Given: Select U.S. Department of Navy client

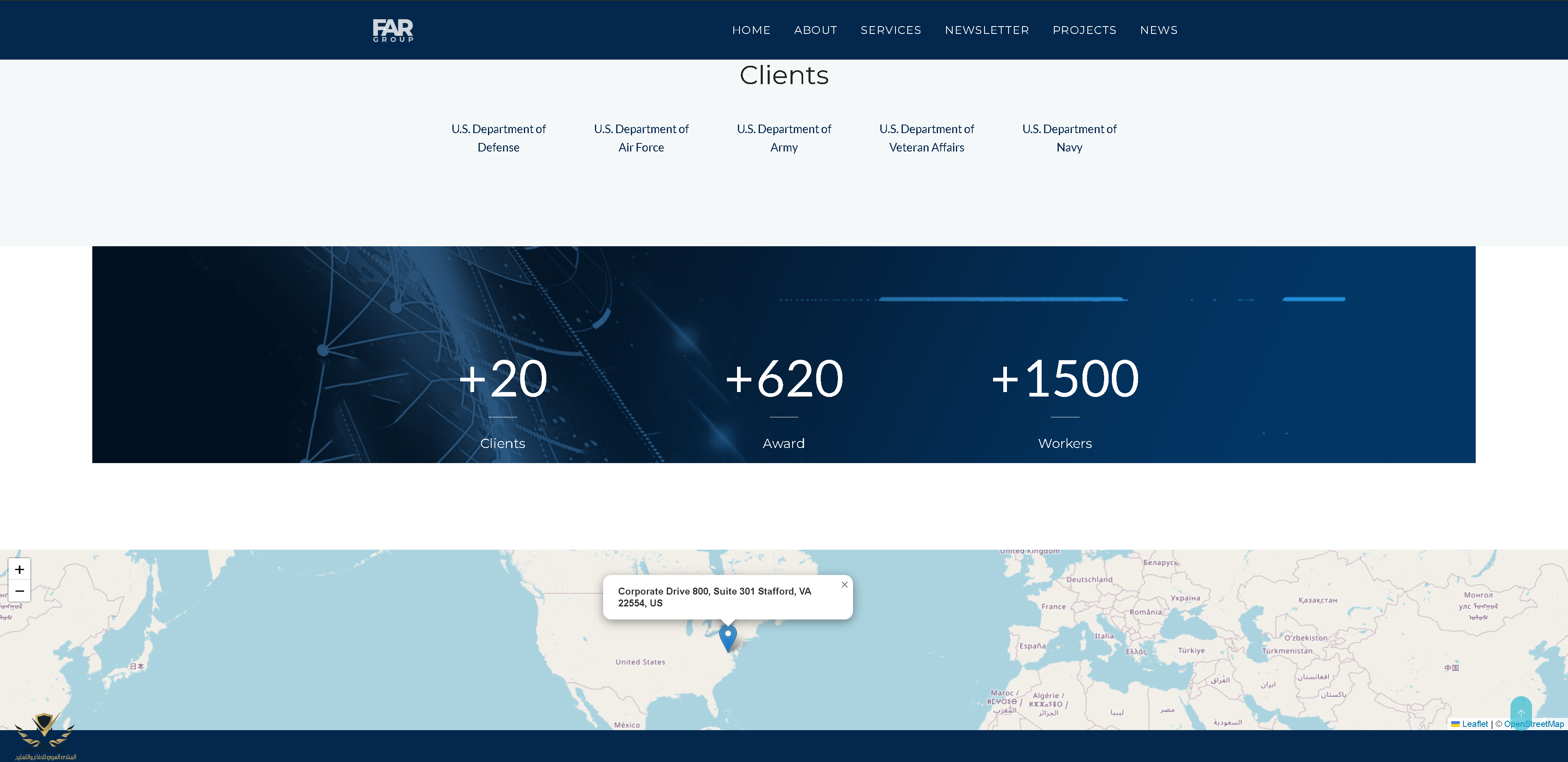Looking at the screenshot, I should point(1069,138).
